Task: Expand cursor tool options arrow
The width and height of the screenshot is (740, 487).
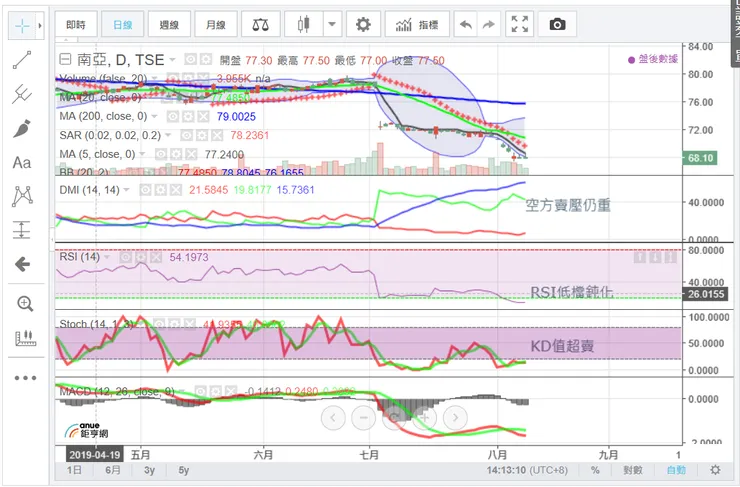Action: tap(40, 25)
